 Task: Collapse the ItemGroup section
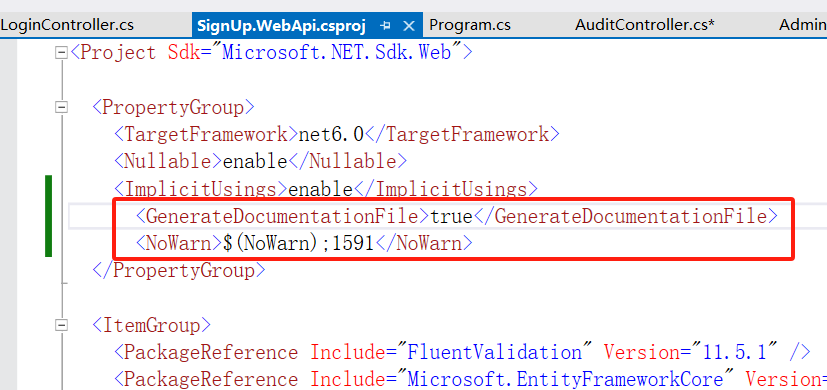(62, 325)
